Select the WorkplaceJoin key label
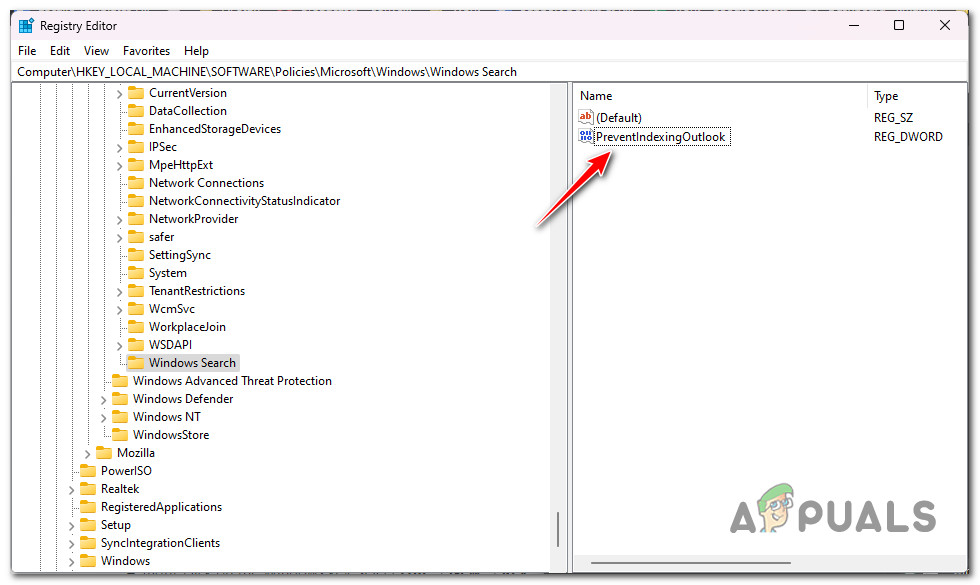The image size is (980, 585). [188, 327]
